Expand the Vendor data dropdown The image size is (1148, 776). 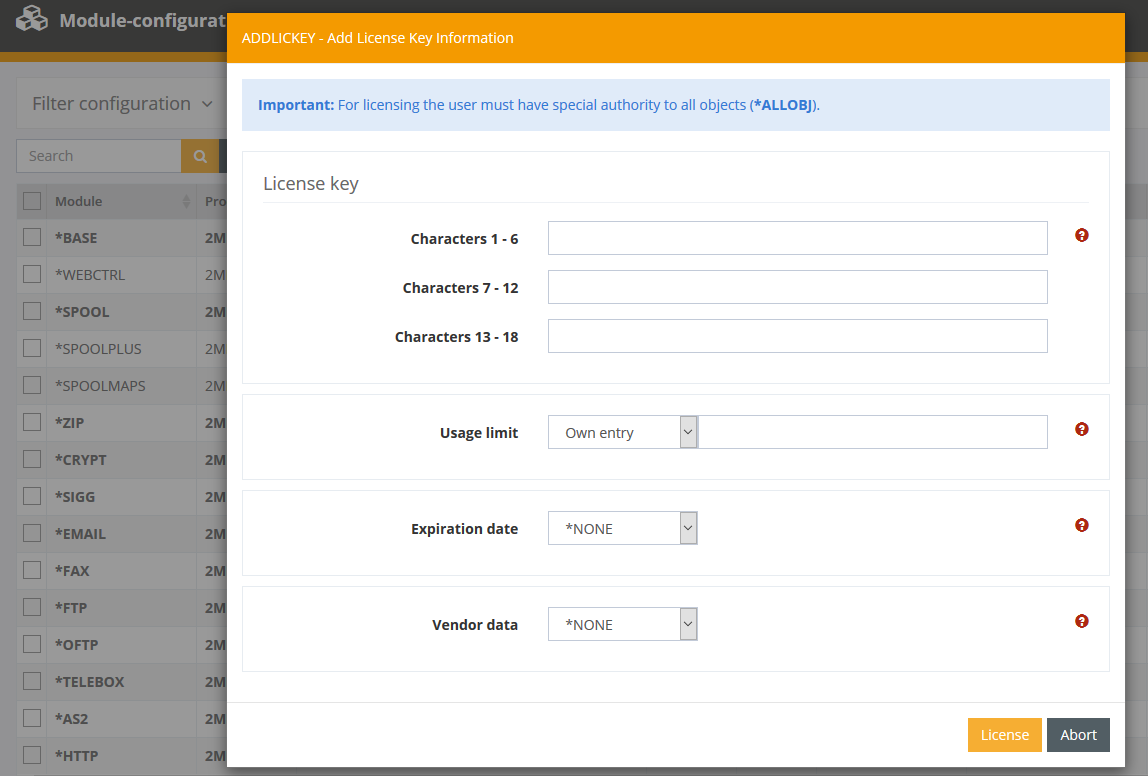(622, 624)
